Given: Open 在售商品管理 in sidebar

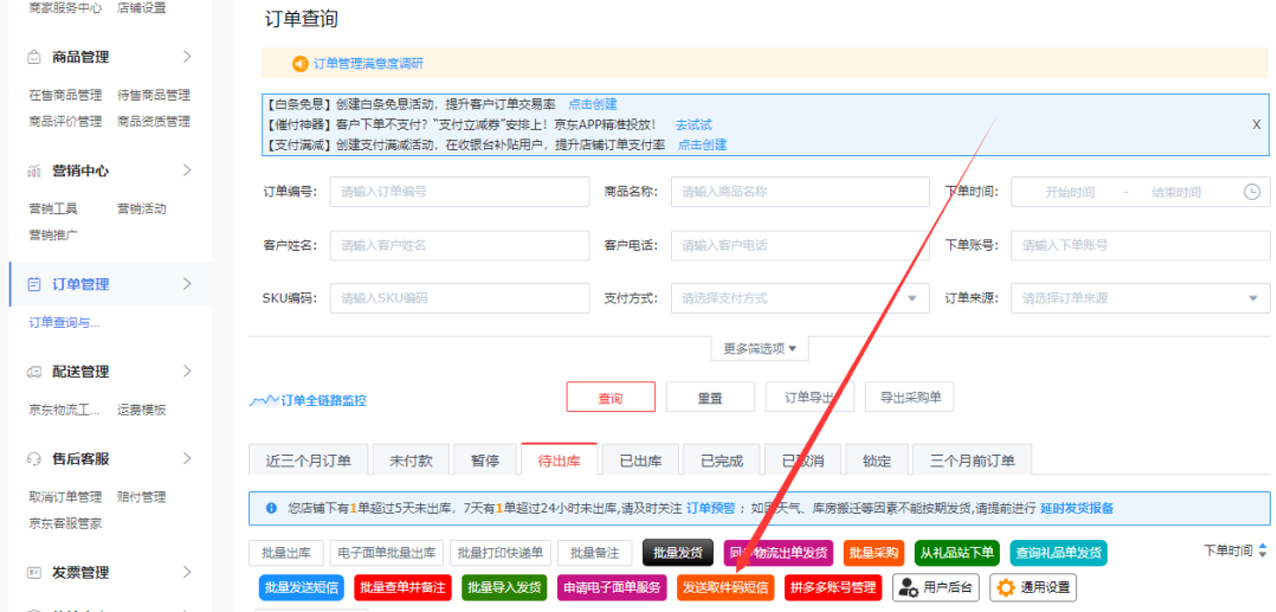Looking at the screenshot, I should coord(66,96).
